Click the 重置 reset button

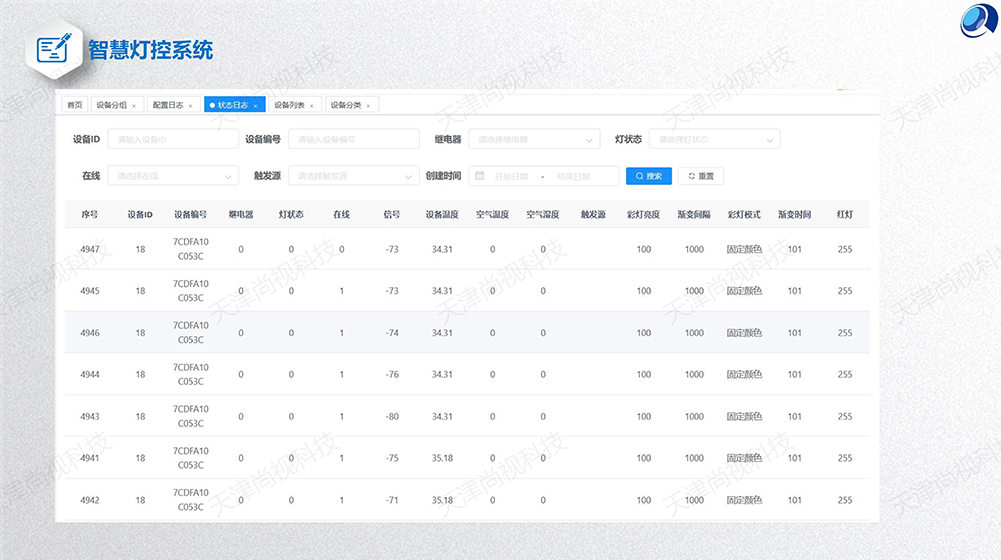point(700,176)
